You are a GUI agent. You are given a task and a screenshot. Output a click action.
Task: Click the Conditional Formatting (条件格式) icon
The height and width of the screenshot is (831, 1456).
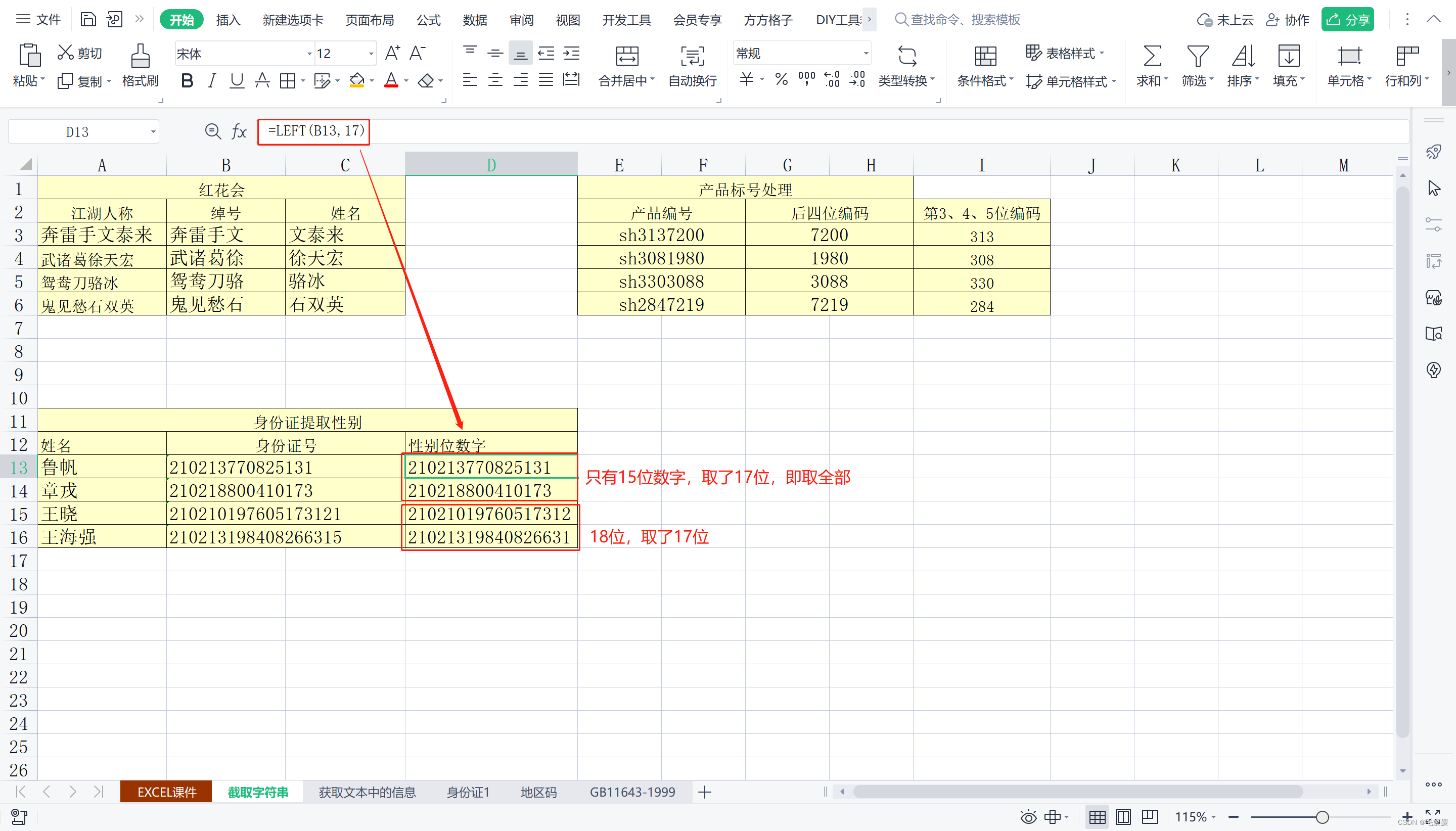984,56
